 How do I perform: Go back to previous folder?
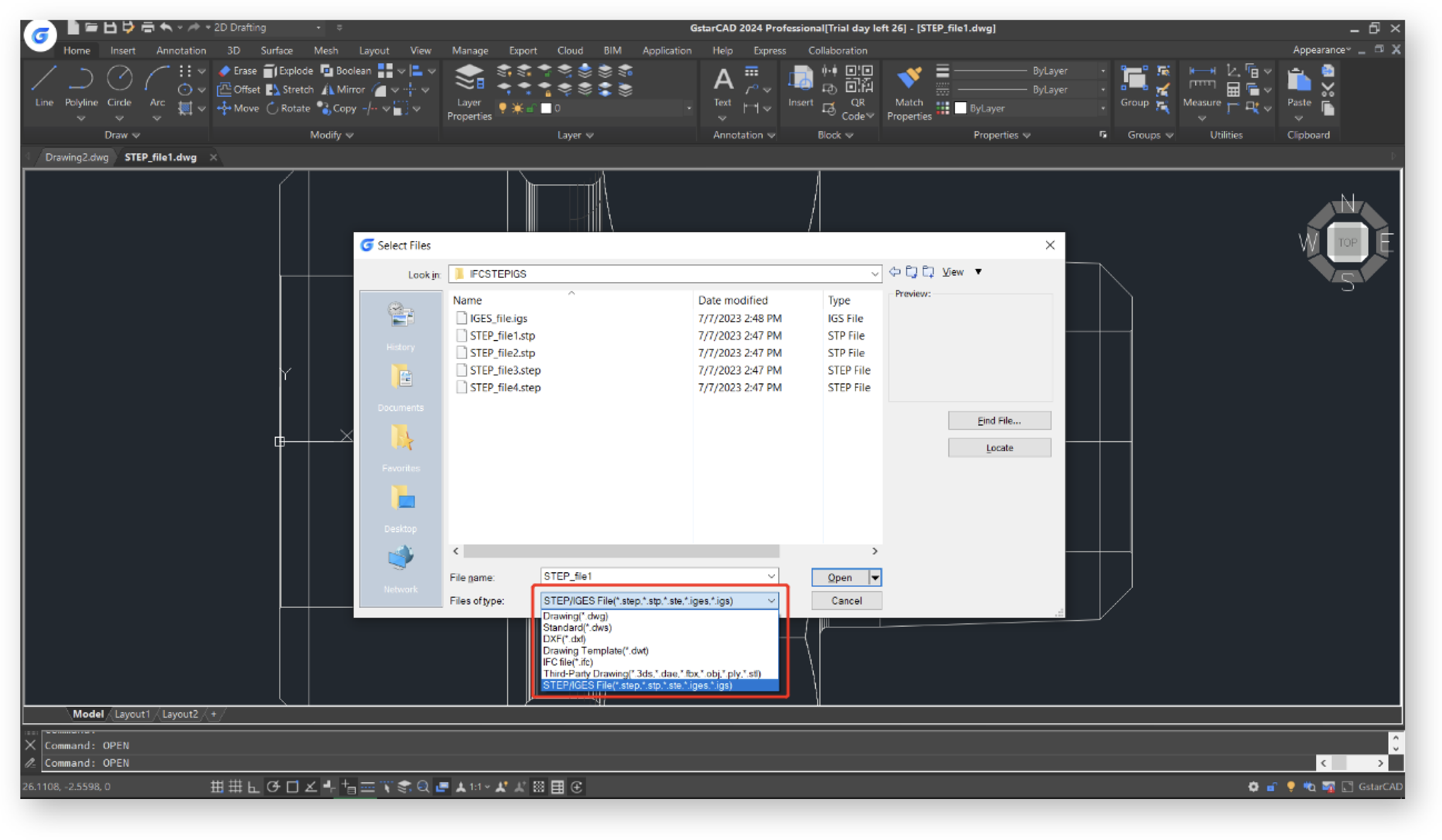(894, 272)
